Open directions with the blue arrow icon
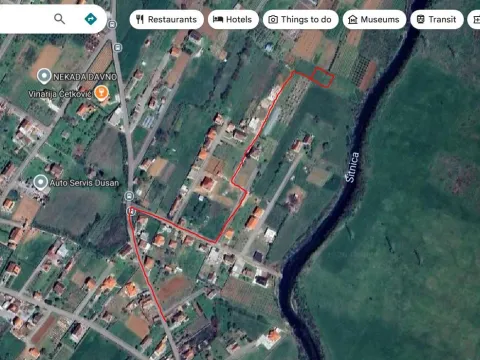This screenshot has height=360, width=480. 91,19
